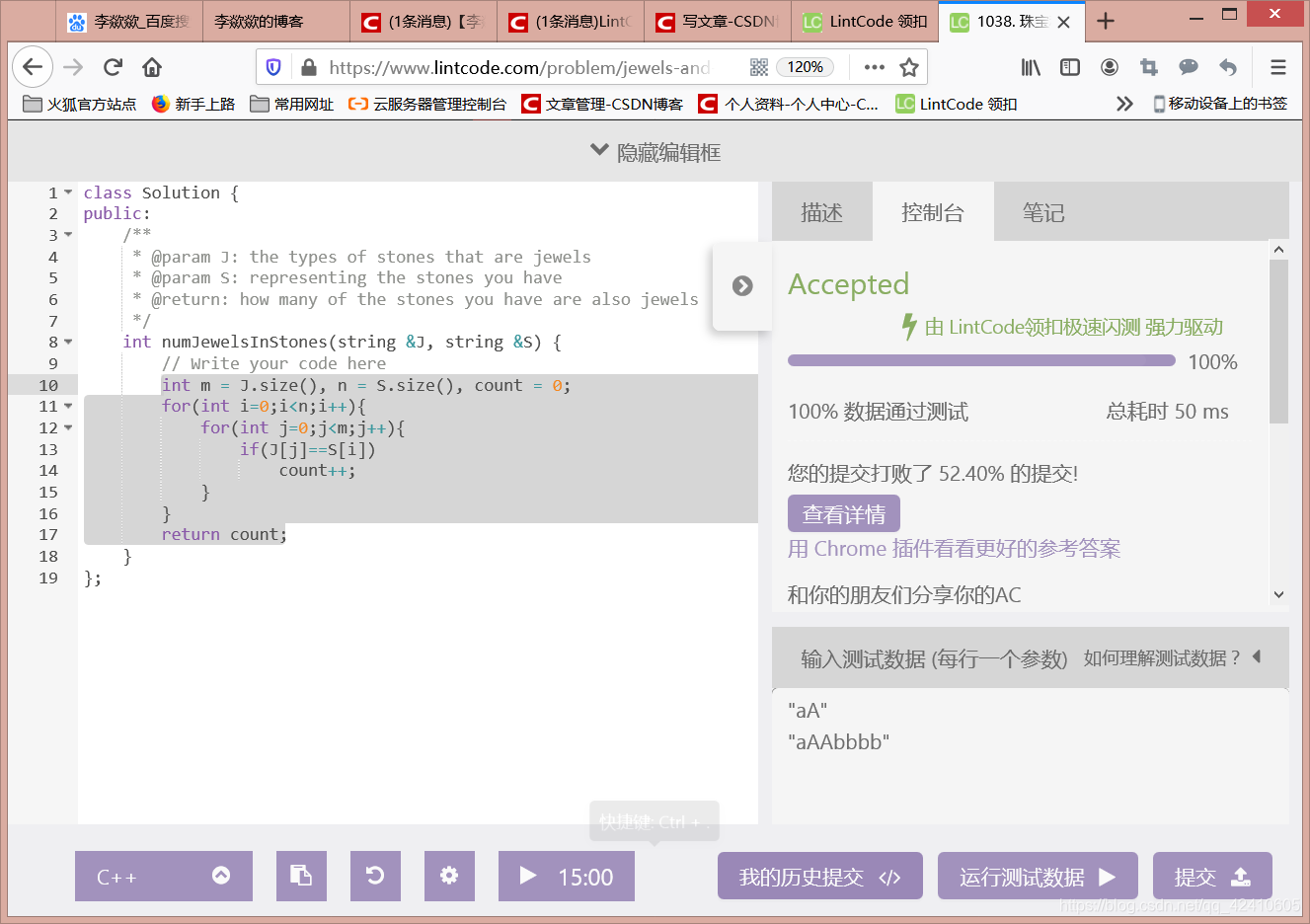The width and height of the screenshot is (1310, 924).
Task: Open the Firefox sidebar icon
Action: coord(1069,67)
